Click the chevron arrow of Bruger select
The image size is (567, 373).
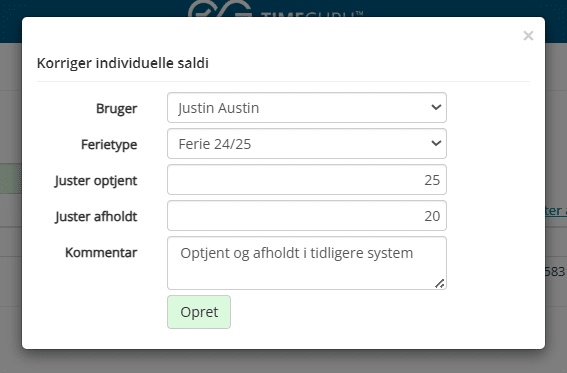point(436,107)
